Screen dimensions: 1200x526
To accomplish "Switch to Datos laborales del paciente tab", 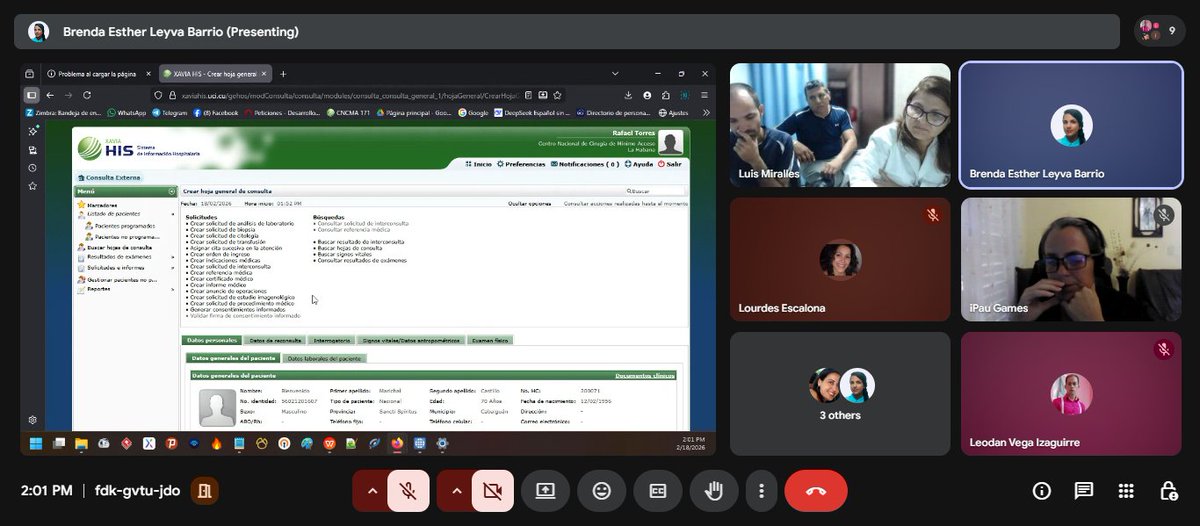I will (324, 358).
